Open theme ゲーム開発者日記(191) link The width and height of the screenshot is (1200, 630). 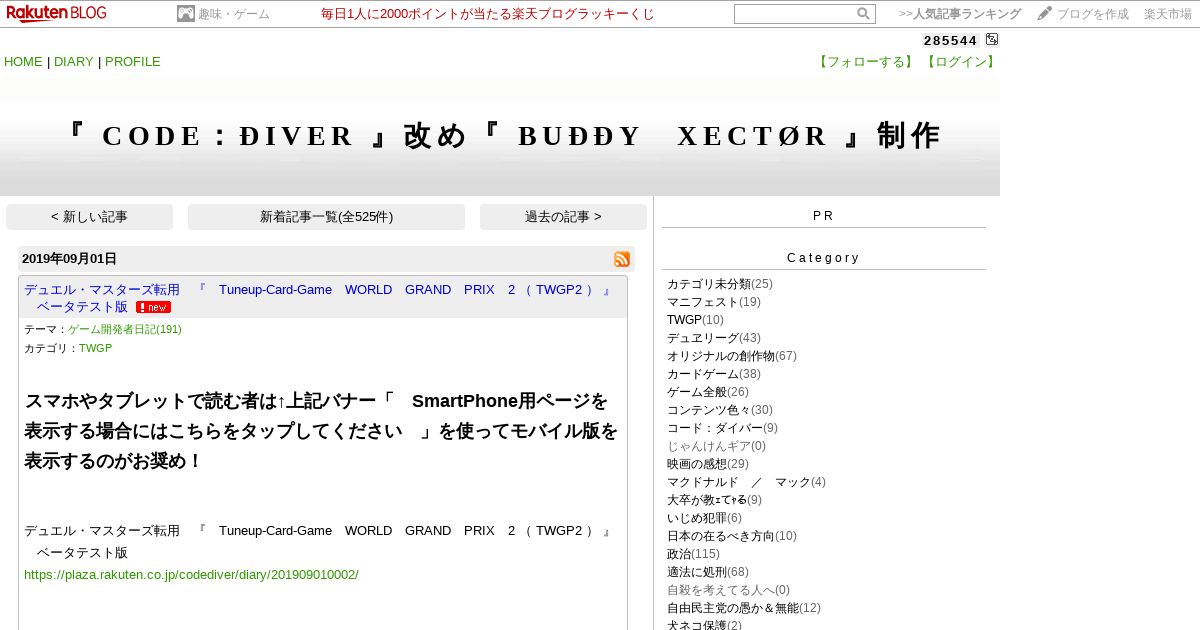(x=125, y=329)
